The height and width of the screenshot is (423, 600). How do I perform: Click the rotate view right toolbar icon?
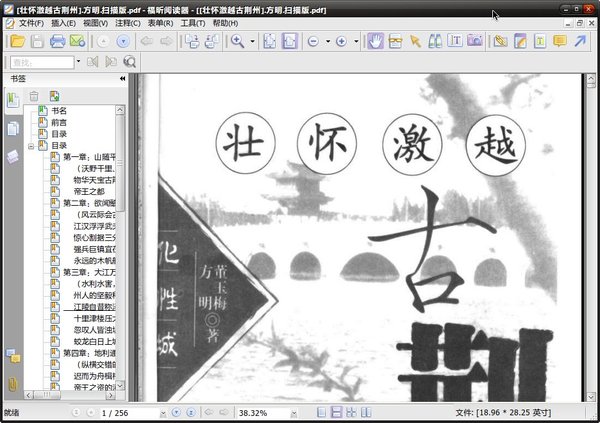(x=212, y=41)
